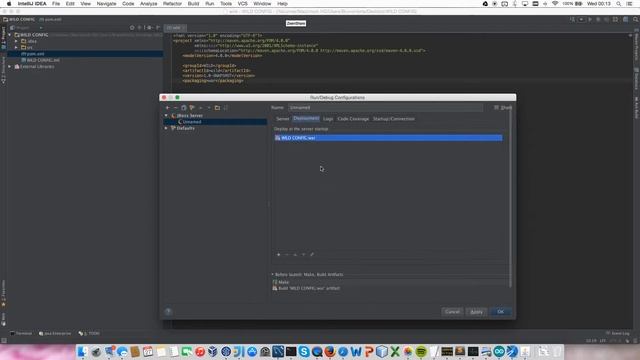640x360 pixels.
Task: Copy the selected run configuration
Action: tap(184, 108)
